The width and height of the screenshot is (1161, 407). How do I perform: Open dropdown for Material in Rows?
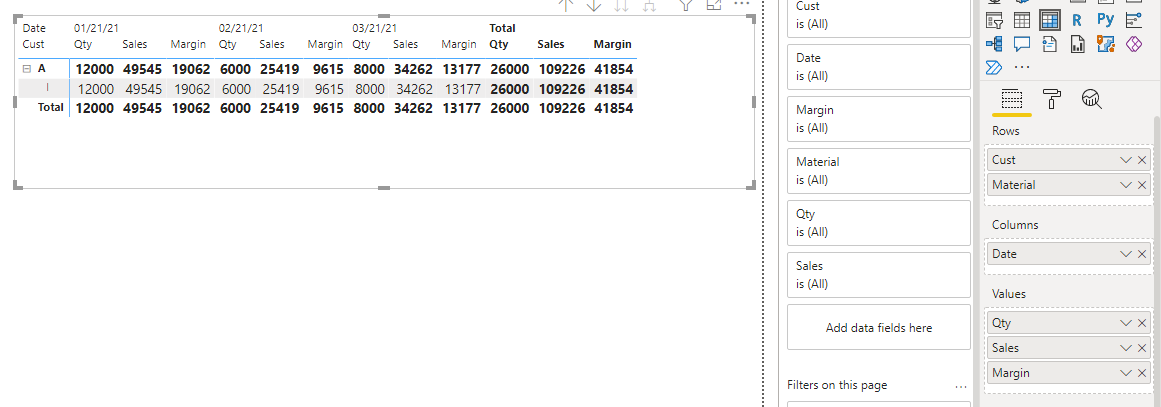click(x=1126, y=185)
